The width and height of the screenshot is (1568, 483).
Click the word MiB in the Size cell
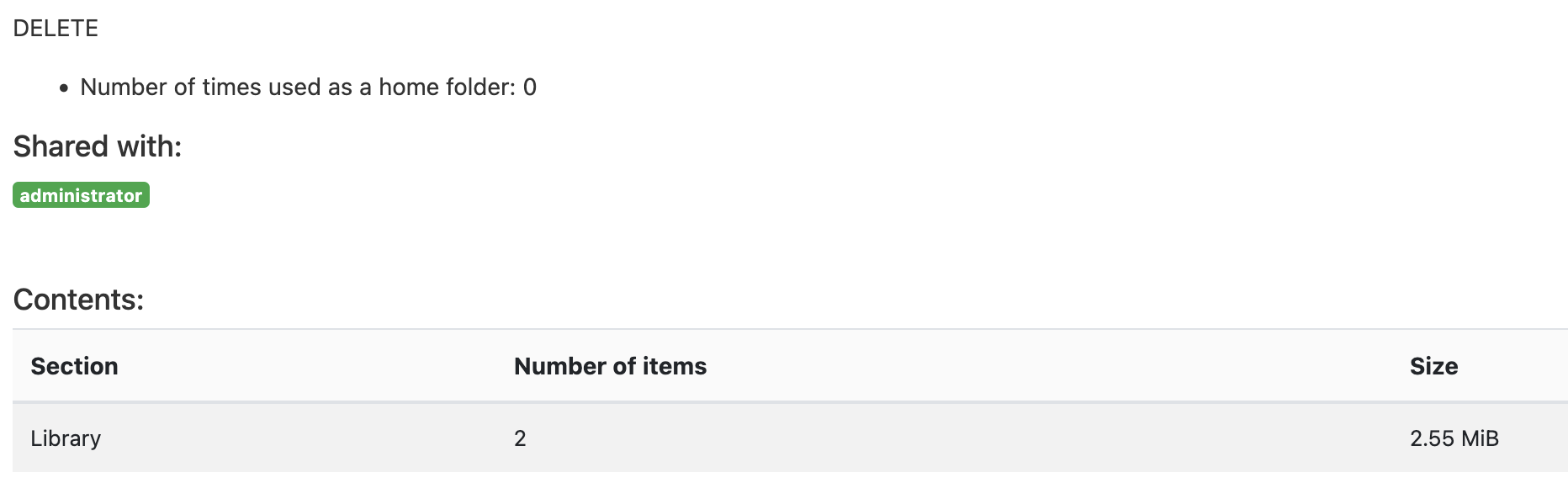[x=1480, y=438]
